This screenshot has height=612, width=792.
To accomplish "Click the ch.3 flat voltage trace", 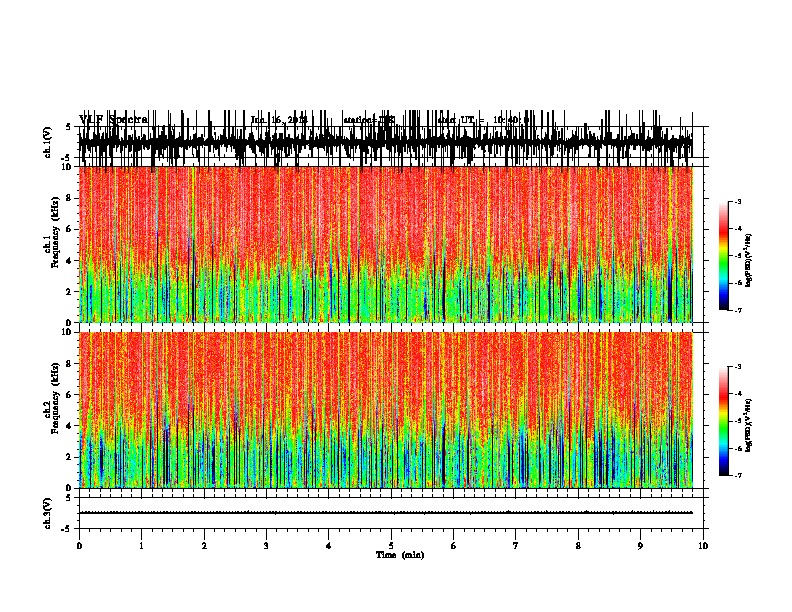I will (x=385, y=513).
